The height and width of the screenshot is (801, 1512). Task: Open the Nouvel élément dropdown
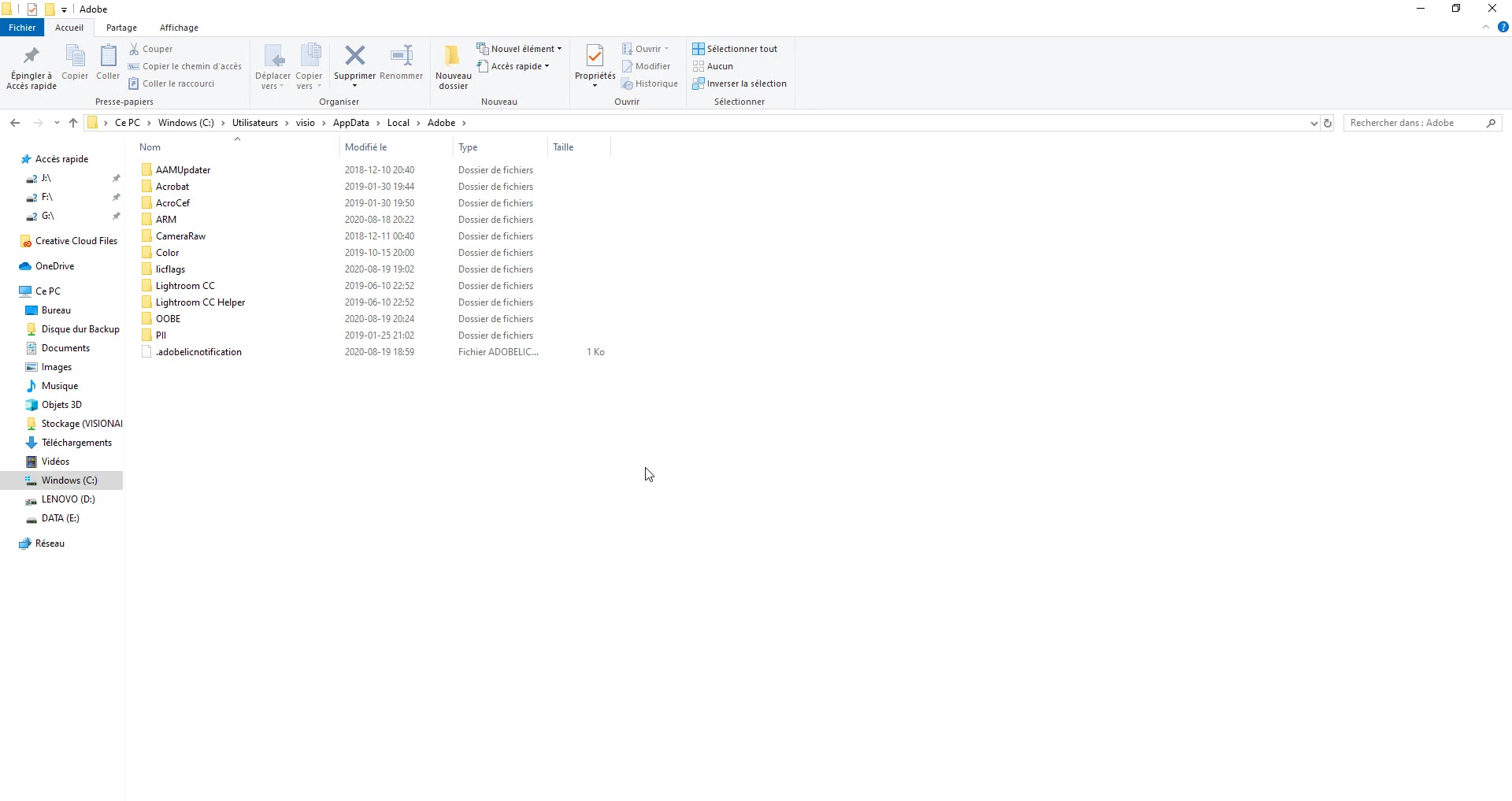(x=520, y=49)
